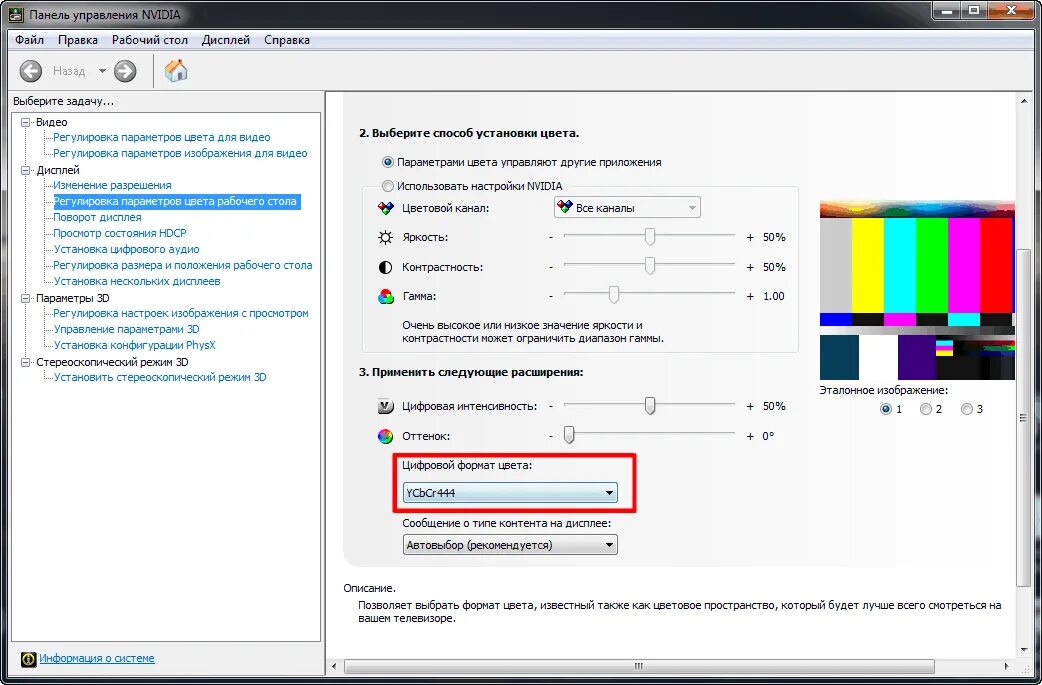The height and width of the screenshot is (685, 1042).
Task: Collapse the Параметры 3D tree node
Action: click(x=26, y=298)
